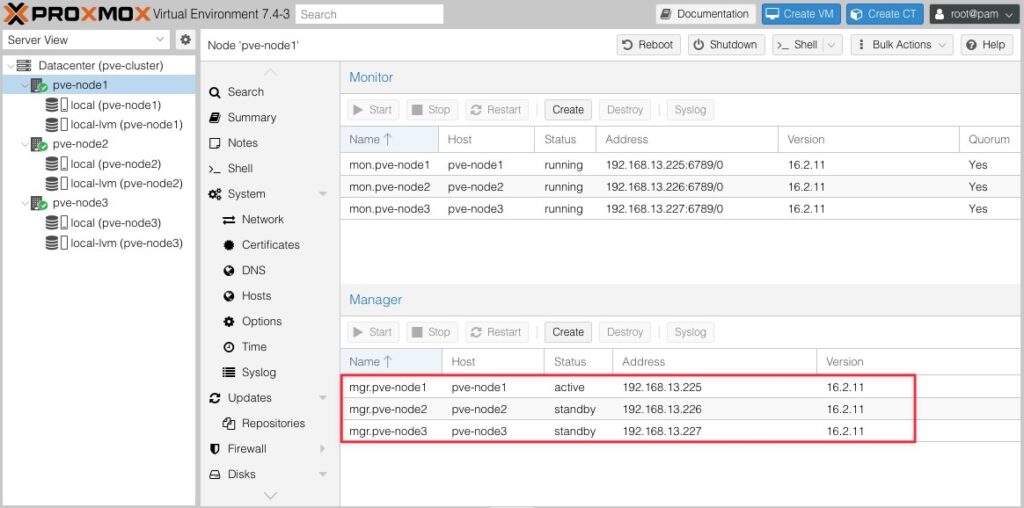Collapse the Datacenter tree node

(x=10, y=65)
